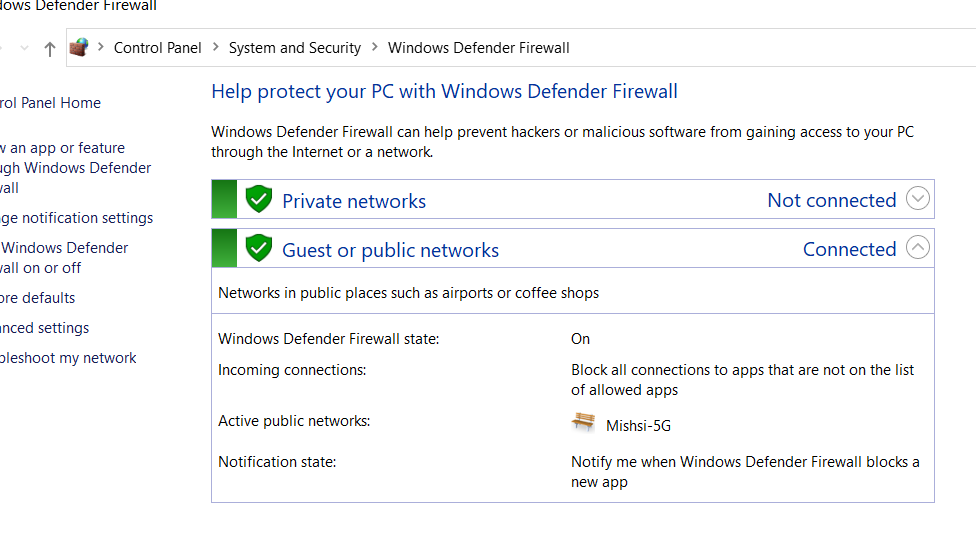Open Control Panel Home link
This screenshot has width=976, height=557.
pos(50,103)
